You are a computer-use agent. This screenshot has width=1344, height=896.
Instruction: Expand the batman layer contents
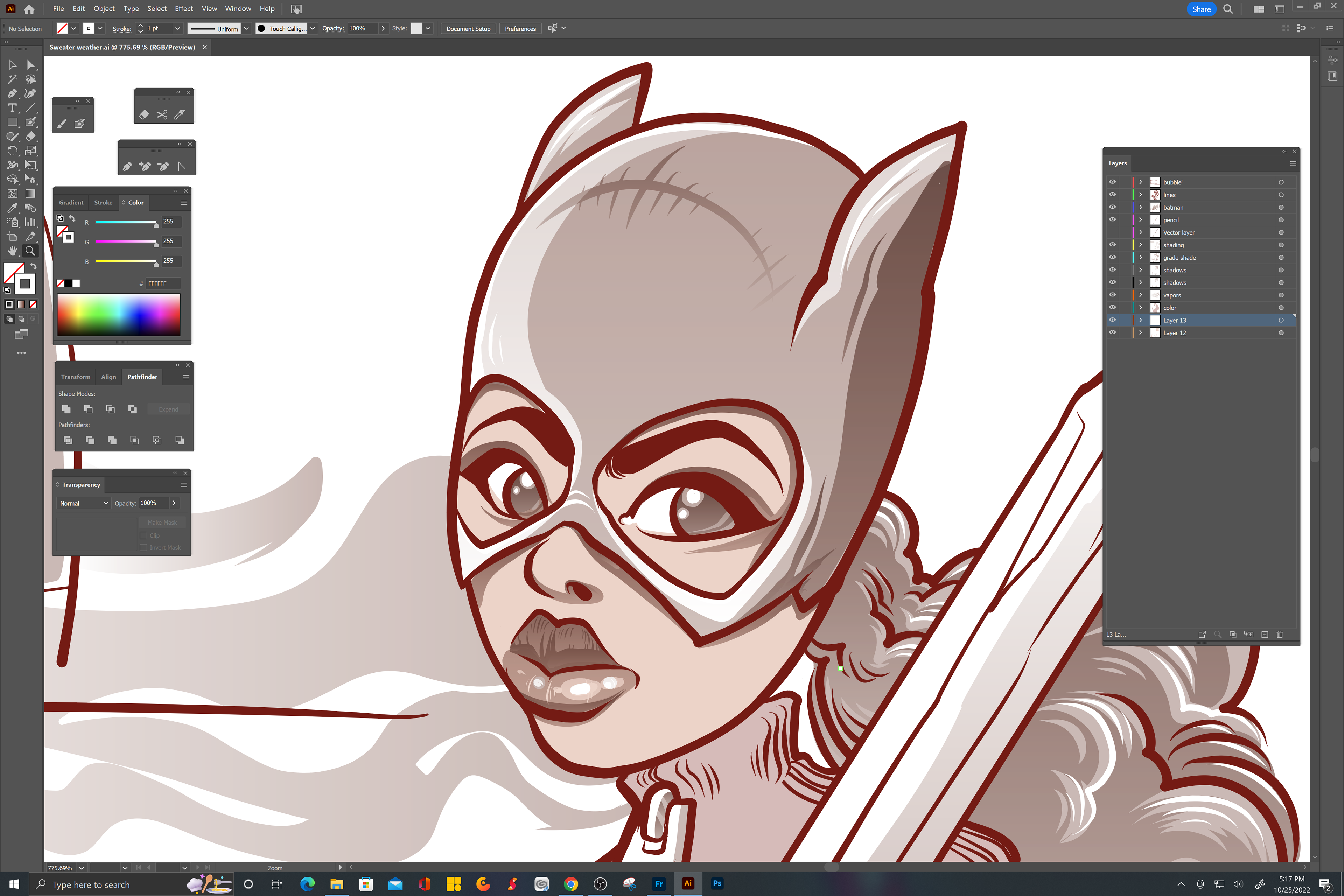click(1141, 208)
